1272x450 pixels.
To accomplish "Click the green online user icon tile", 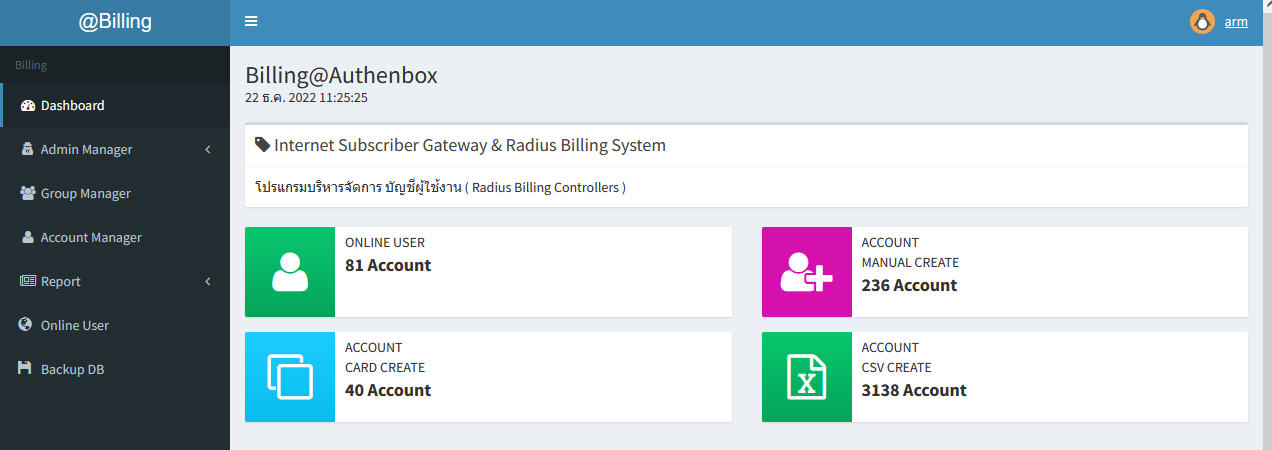I will tap(290, 272).
